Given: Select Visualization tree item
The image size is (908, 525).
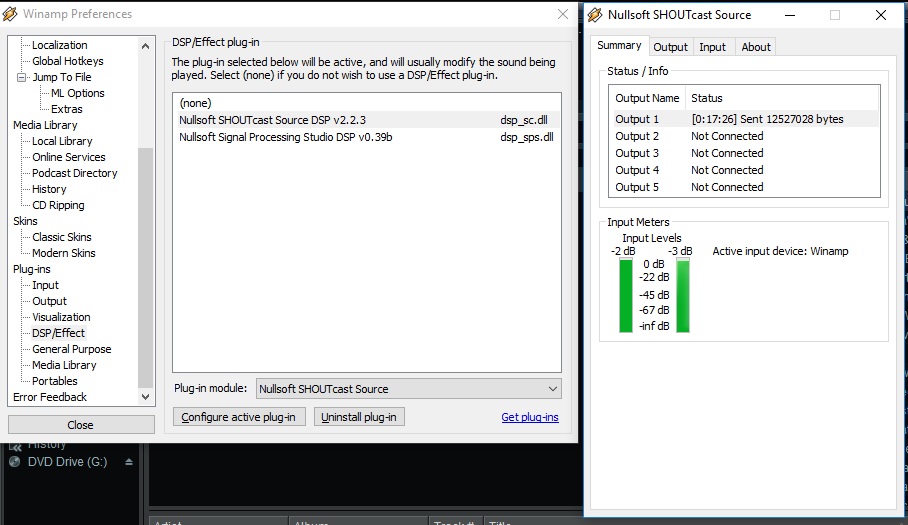Looking at the screenshot, I should (61, 317).
